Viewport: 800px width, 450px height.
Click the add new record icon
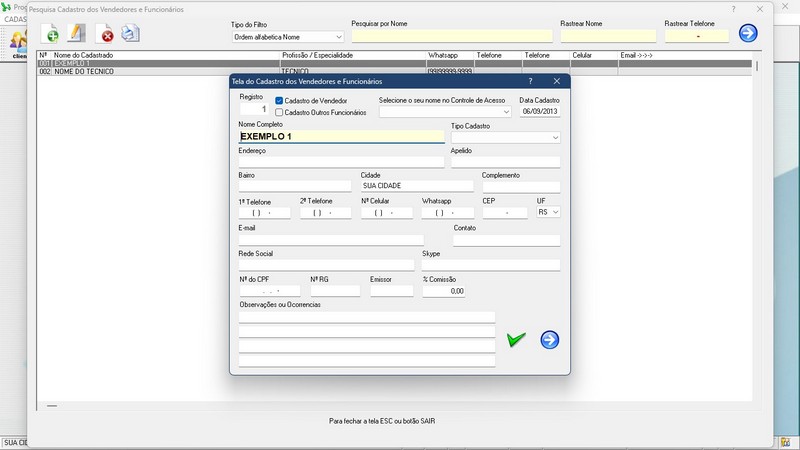(x=49, y=33)
